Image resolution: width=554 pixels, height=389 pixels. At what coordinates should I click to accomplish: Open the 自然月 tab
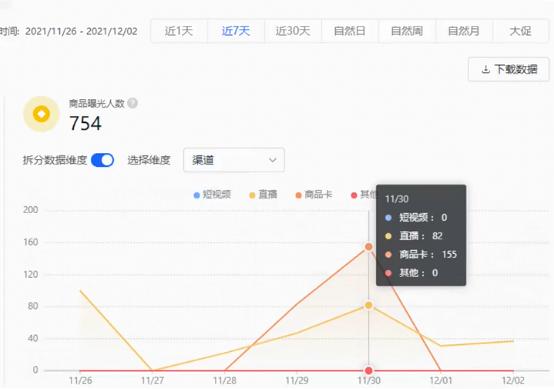click(464, 31)
